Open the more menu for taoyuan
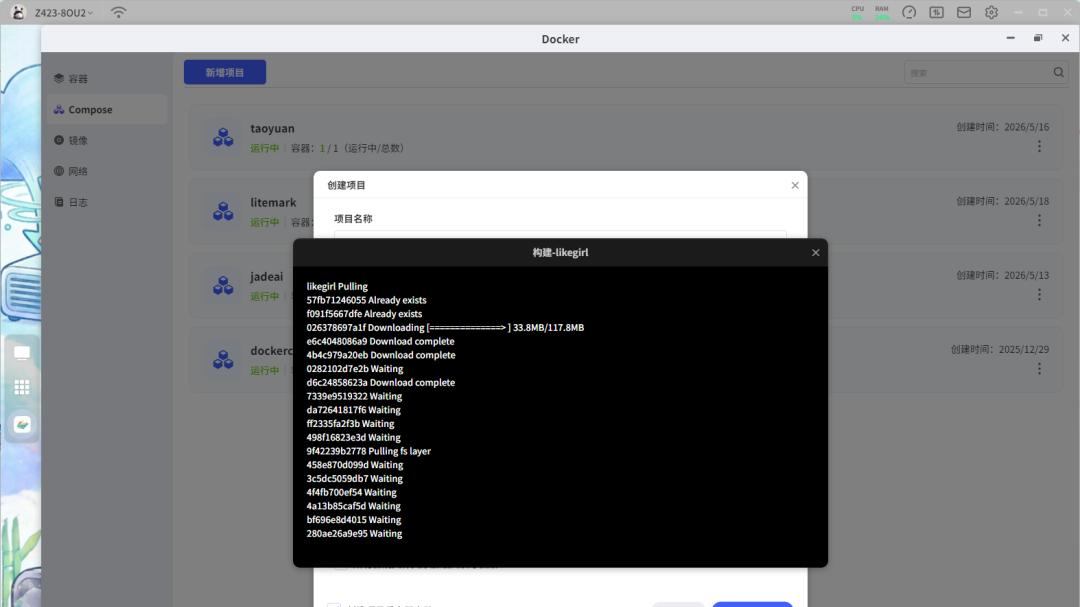 point(1039,147)
